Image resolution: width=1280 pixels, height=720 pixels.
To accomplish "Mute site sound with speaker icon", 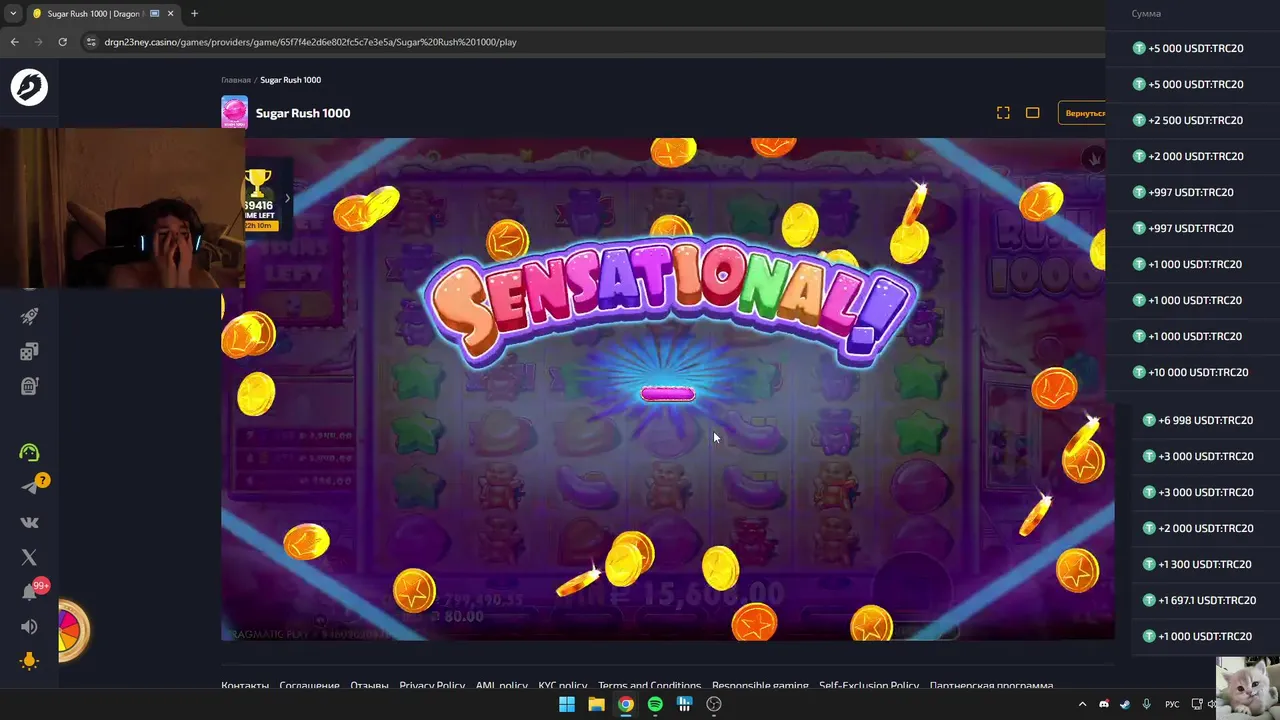I will tap(29, 627).
